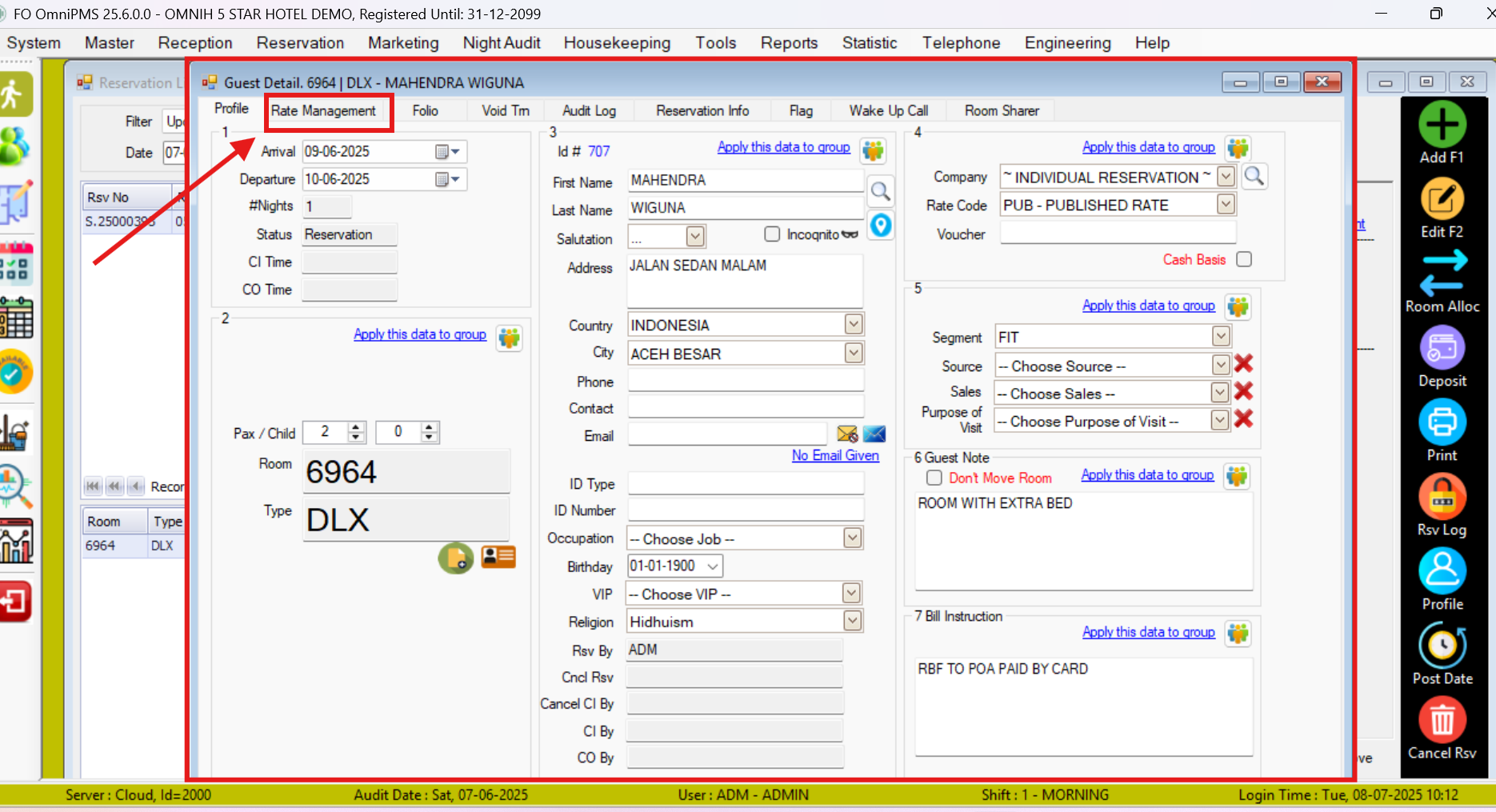Expand the Salutation dropdown

[x=695, y=236]
